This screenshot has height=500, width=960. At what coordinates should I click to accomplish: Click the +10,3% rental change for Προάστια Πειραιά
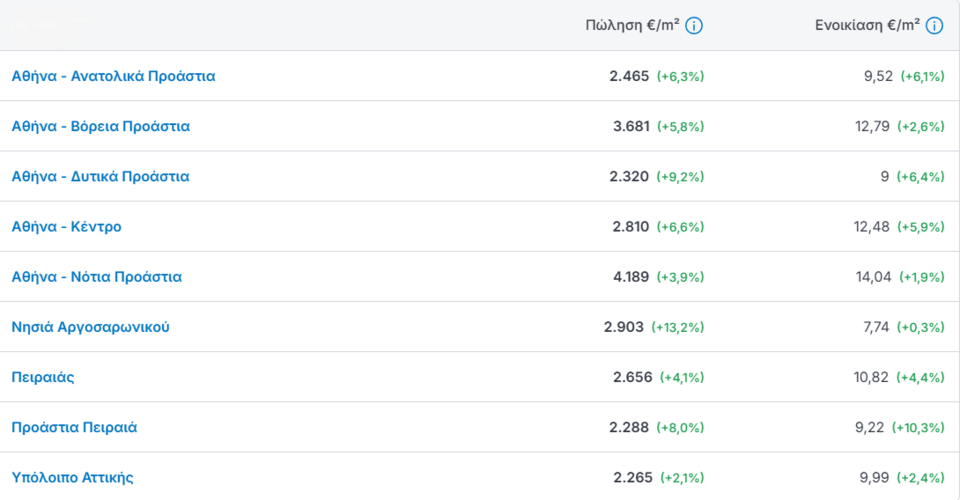[x=918, y=428]
